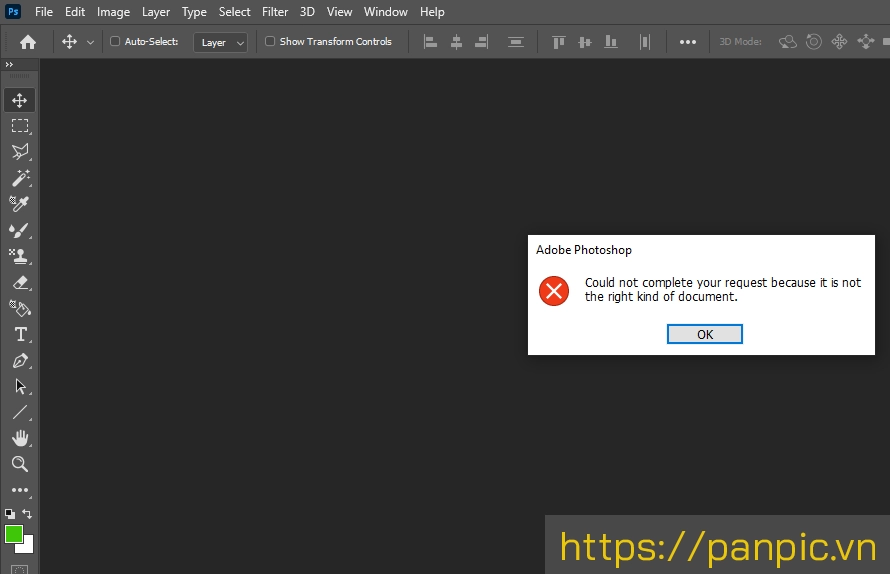
Task: Open the File menu
Action: (44, 12)
